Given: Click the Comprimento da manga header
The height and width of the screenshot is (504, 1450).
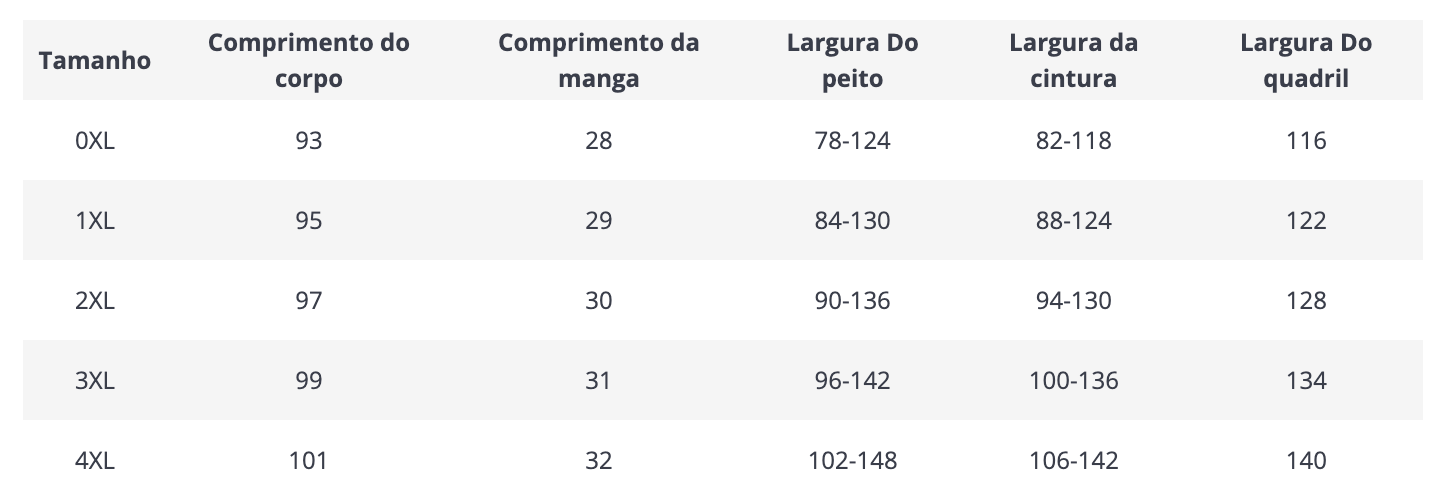Looking at the screenshot, I should pos(599,61).
